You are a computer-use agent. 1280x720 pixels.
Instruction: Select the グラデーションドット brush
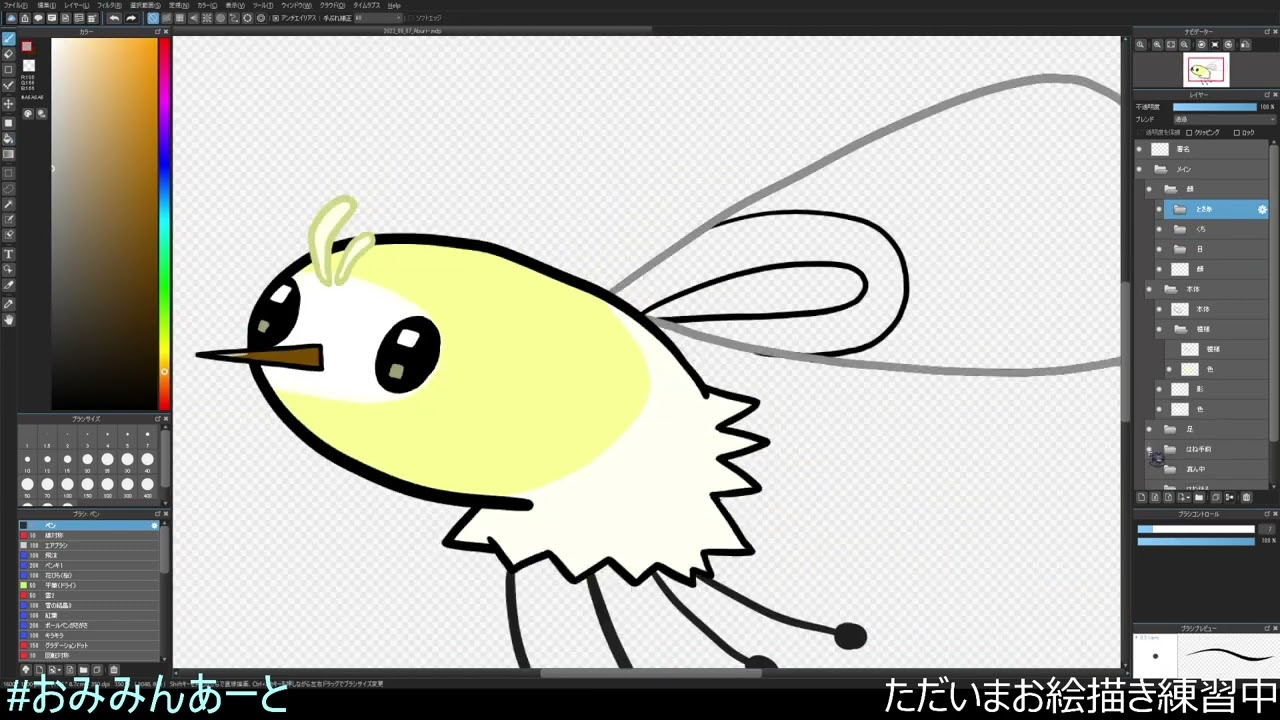tap(89, 645)
